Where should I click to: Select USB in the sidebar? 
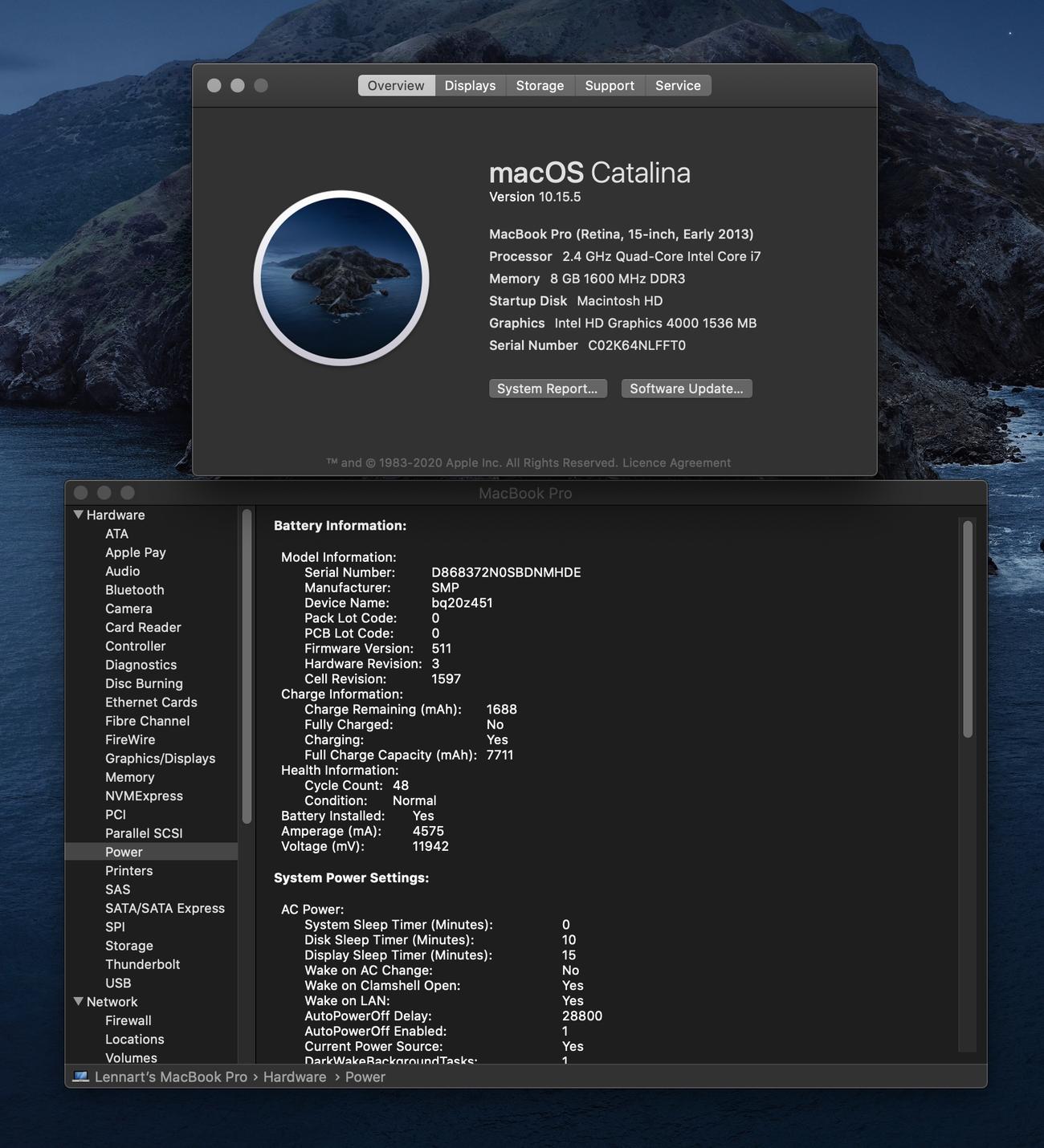(118, 983)
